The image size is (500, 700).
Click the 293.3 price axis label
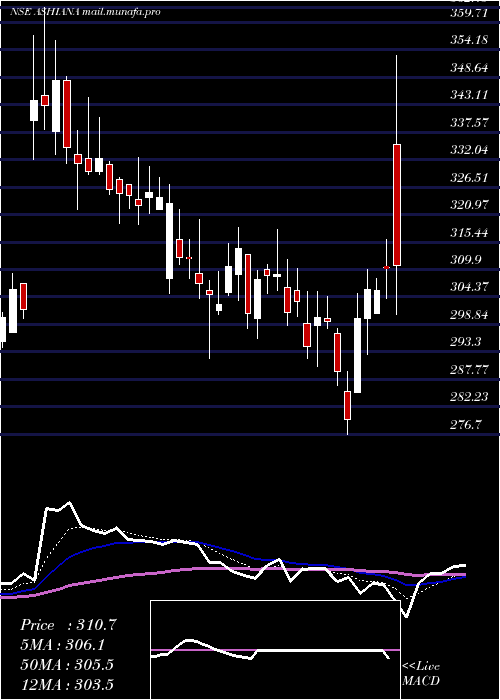click(x=466, y=342)
